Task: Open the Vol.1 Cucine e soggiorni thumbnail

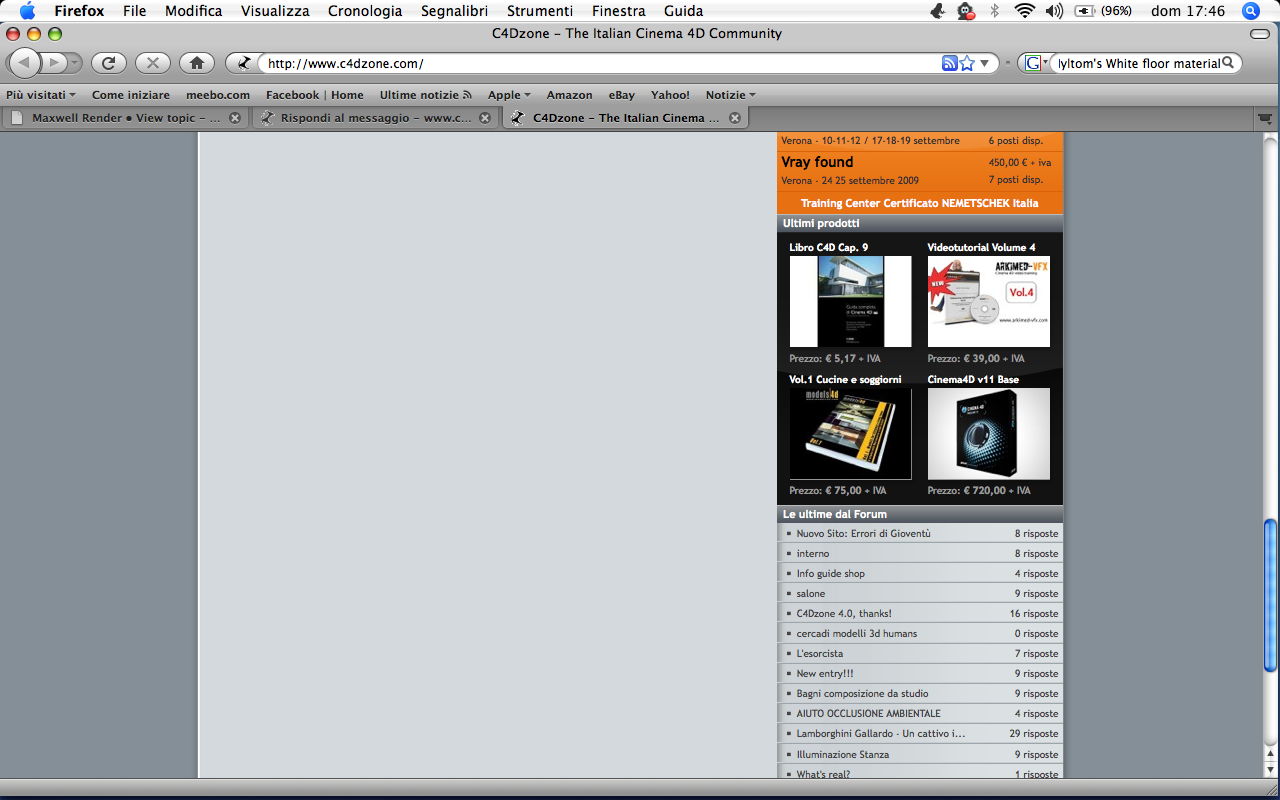Action: pos(850,434)
